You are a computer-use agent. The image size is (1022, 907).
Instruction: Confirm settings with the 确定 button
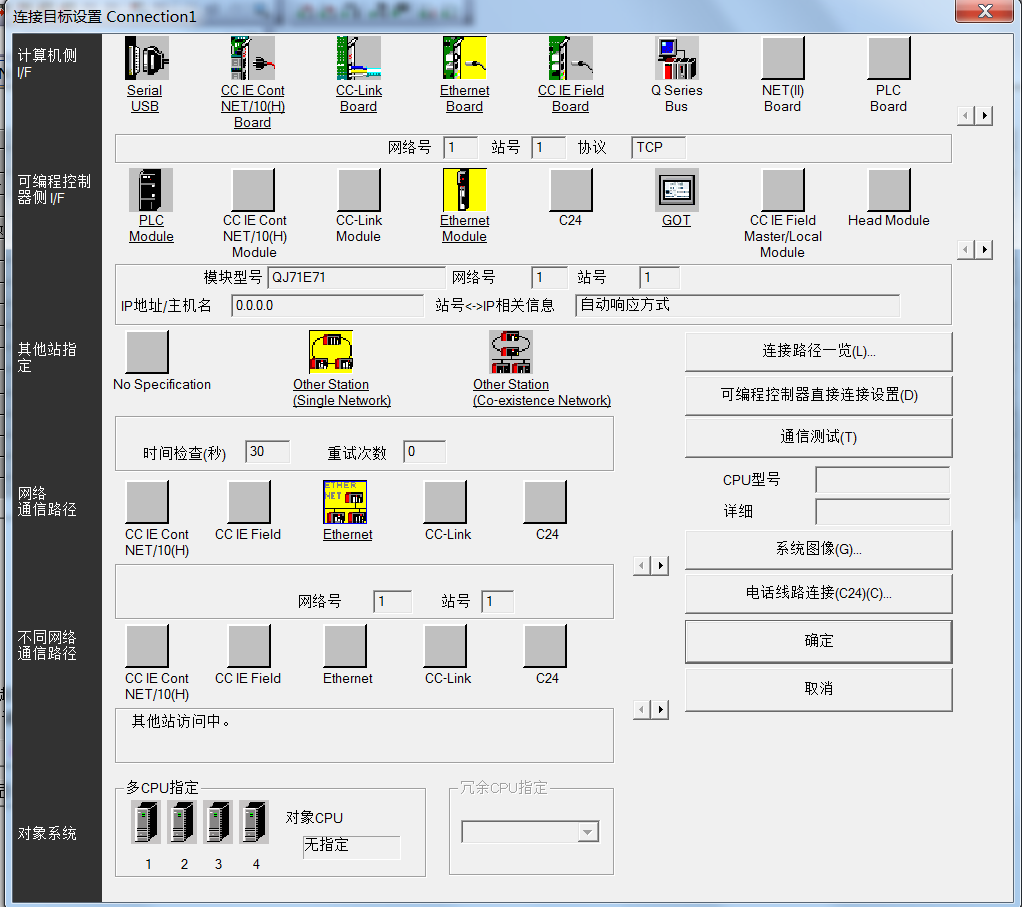(x=818, y=641)
